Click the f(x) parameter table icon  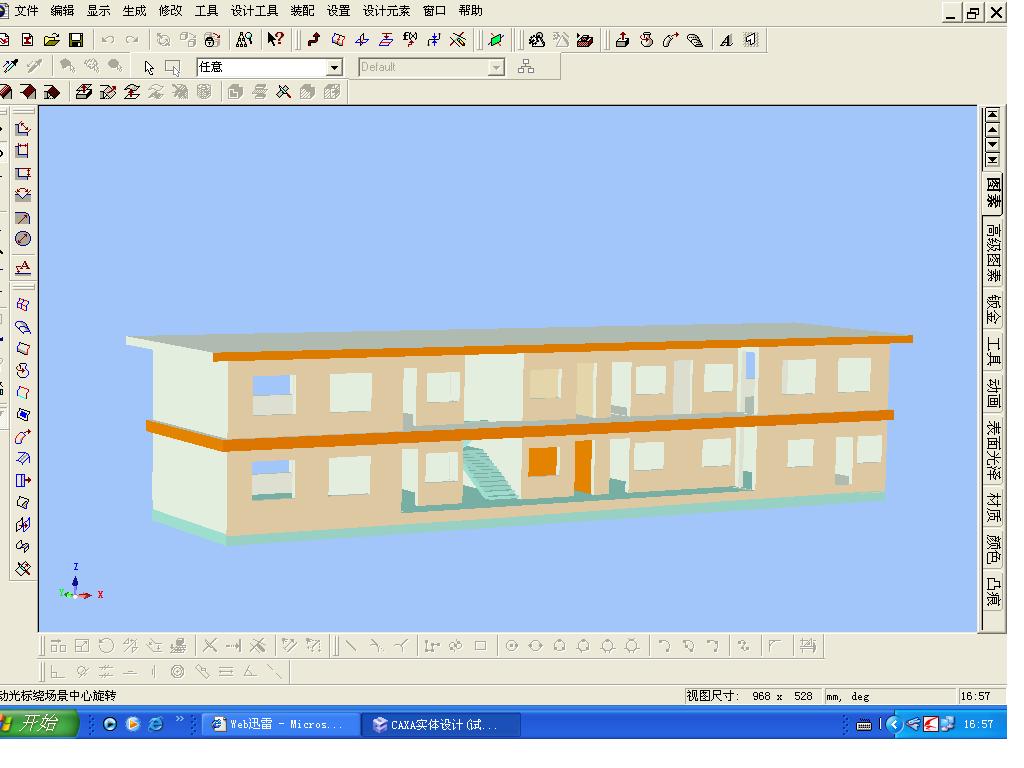click(410, 40)
